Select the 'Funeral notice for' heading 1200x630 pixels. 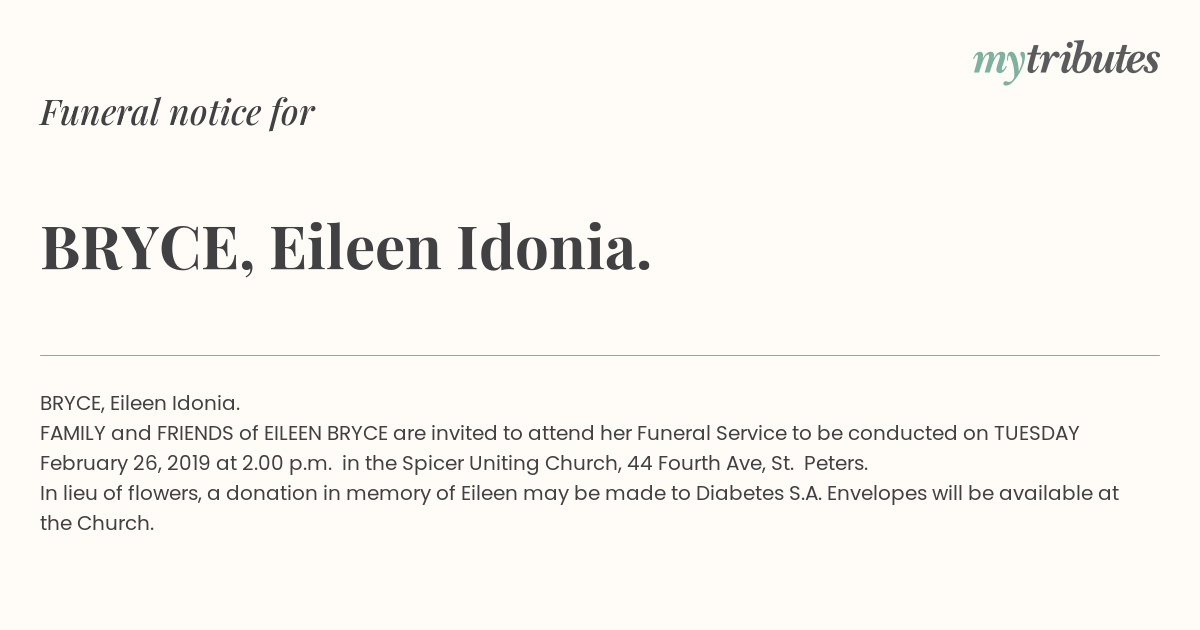click(x=177, y=113)
